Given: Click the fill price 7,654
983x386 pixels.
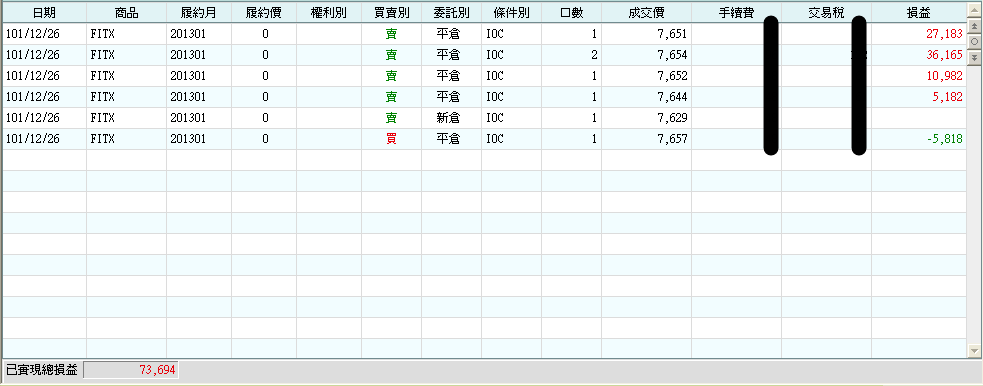Looking at the screenshot, I should point(673,55).
